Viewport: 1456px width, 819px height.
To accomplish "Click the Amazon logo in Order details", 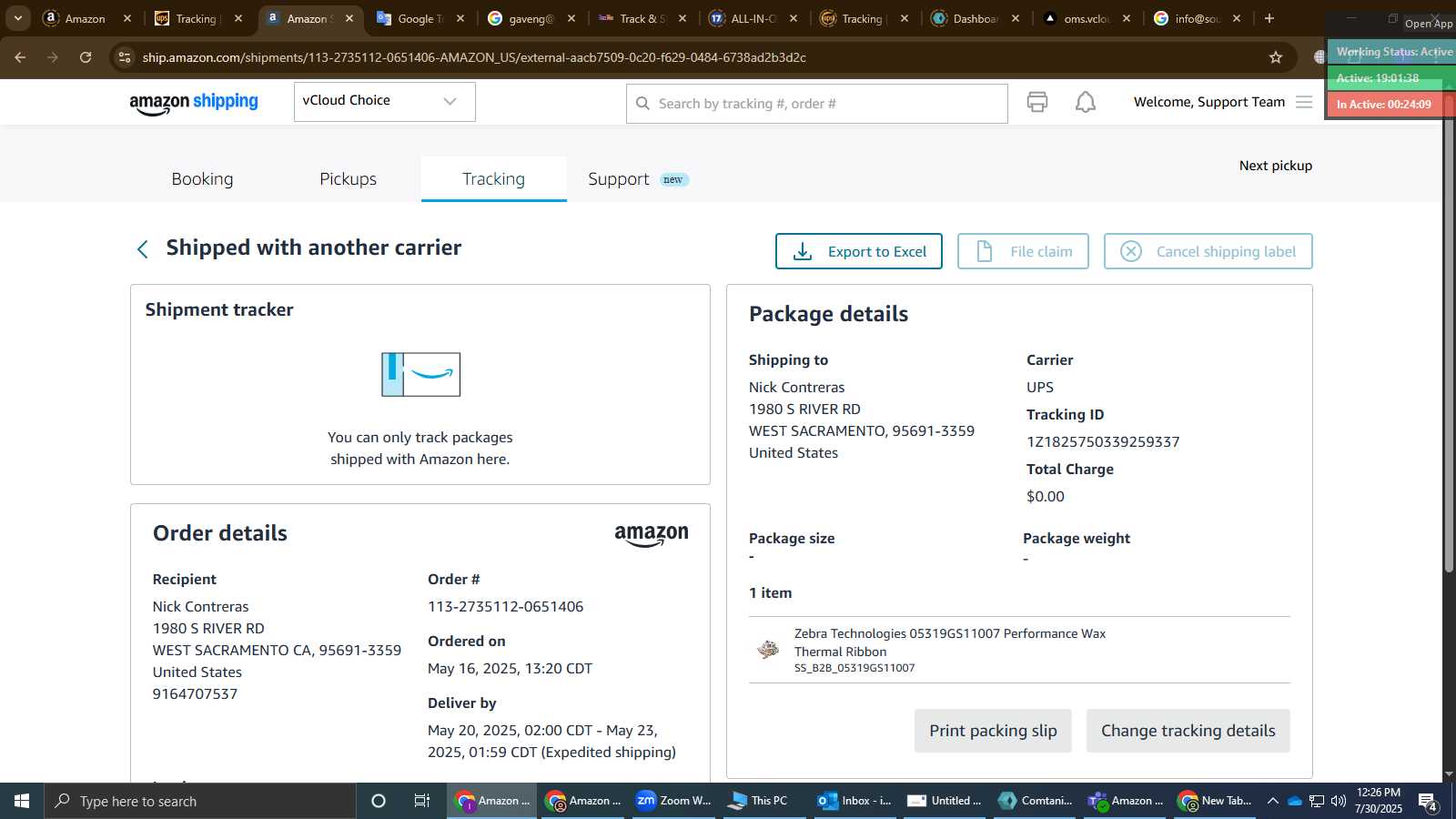I will [652, 535].
